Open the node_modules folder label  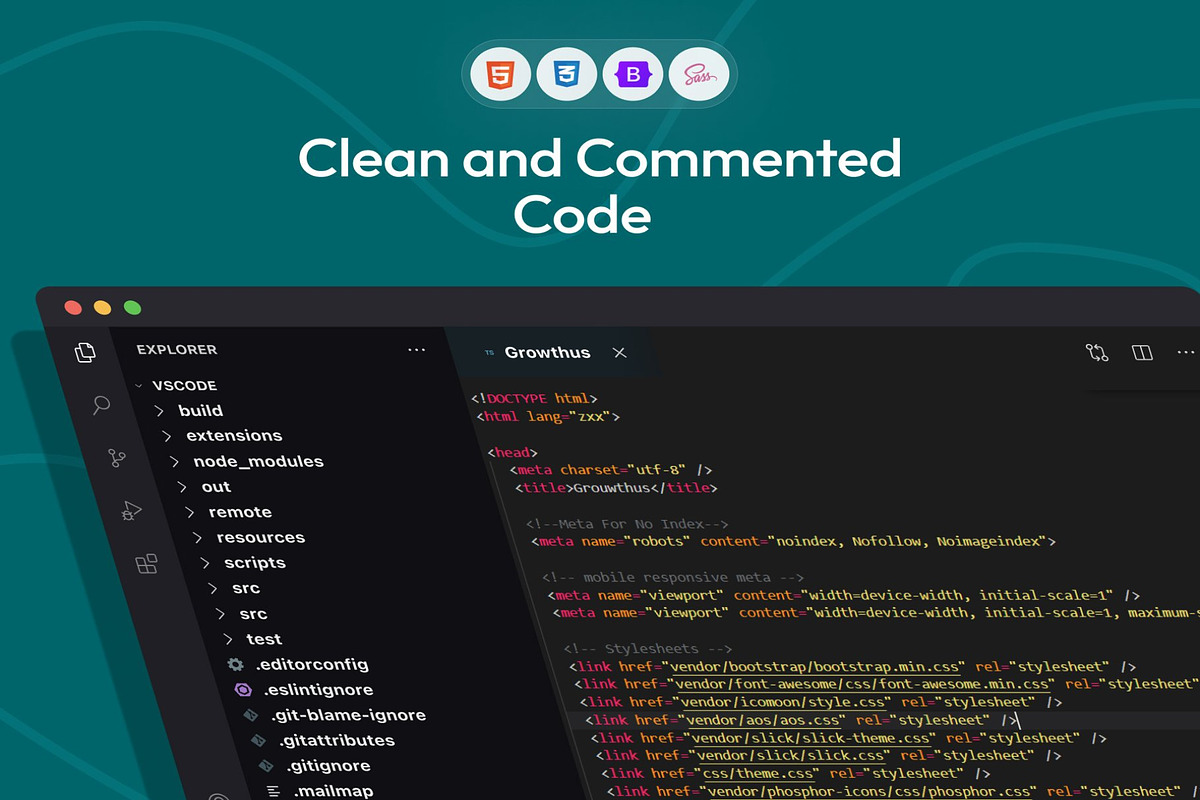[x=259, y=462]
